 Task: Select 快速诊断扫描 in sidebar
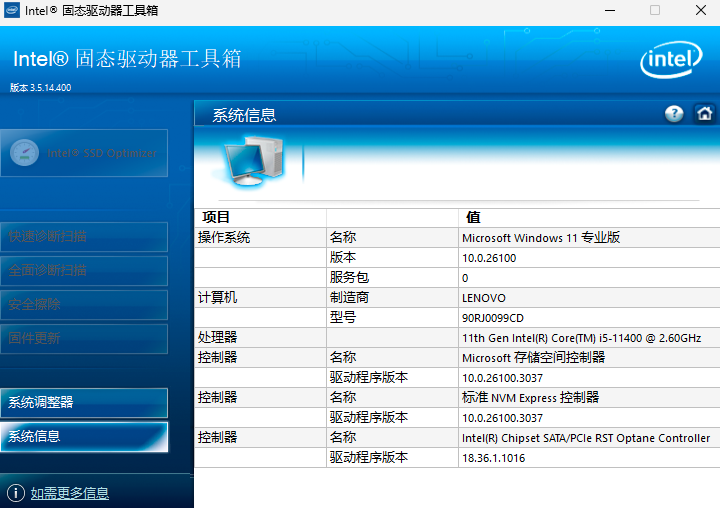[84, 237]
